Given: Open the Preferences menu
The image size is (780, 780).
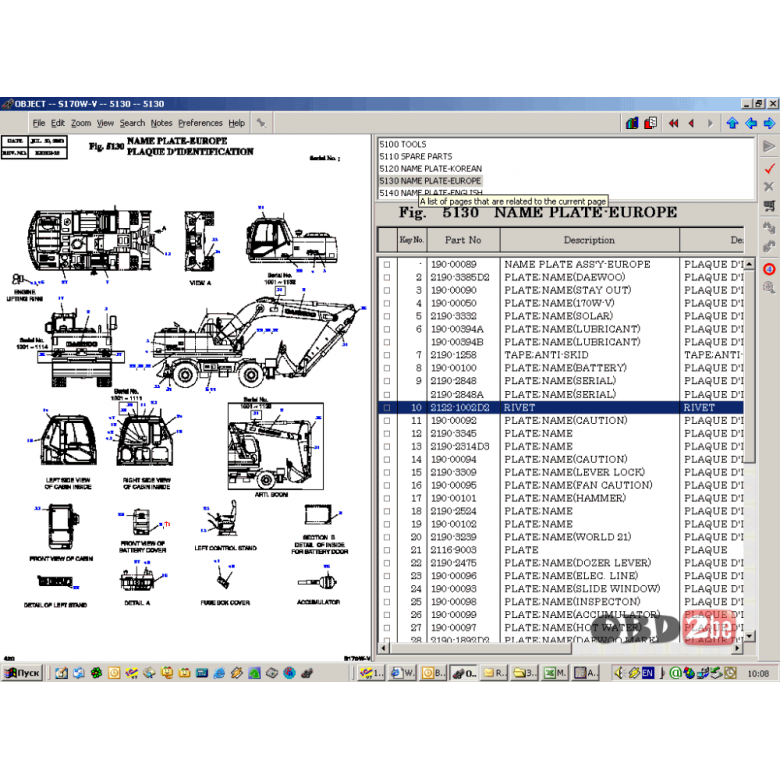Looking at the screenshot, I should tap(200, 123).
